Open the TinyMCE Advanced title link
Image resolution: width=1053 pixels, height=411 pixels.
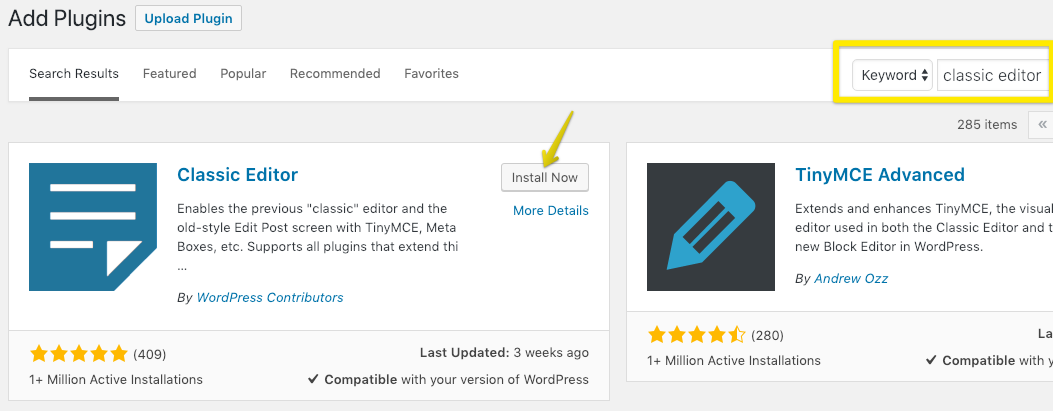(880, 175)
